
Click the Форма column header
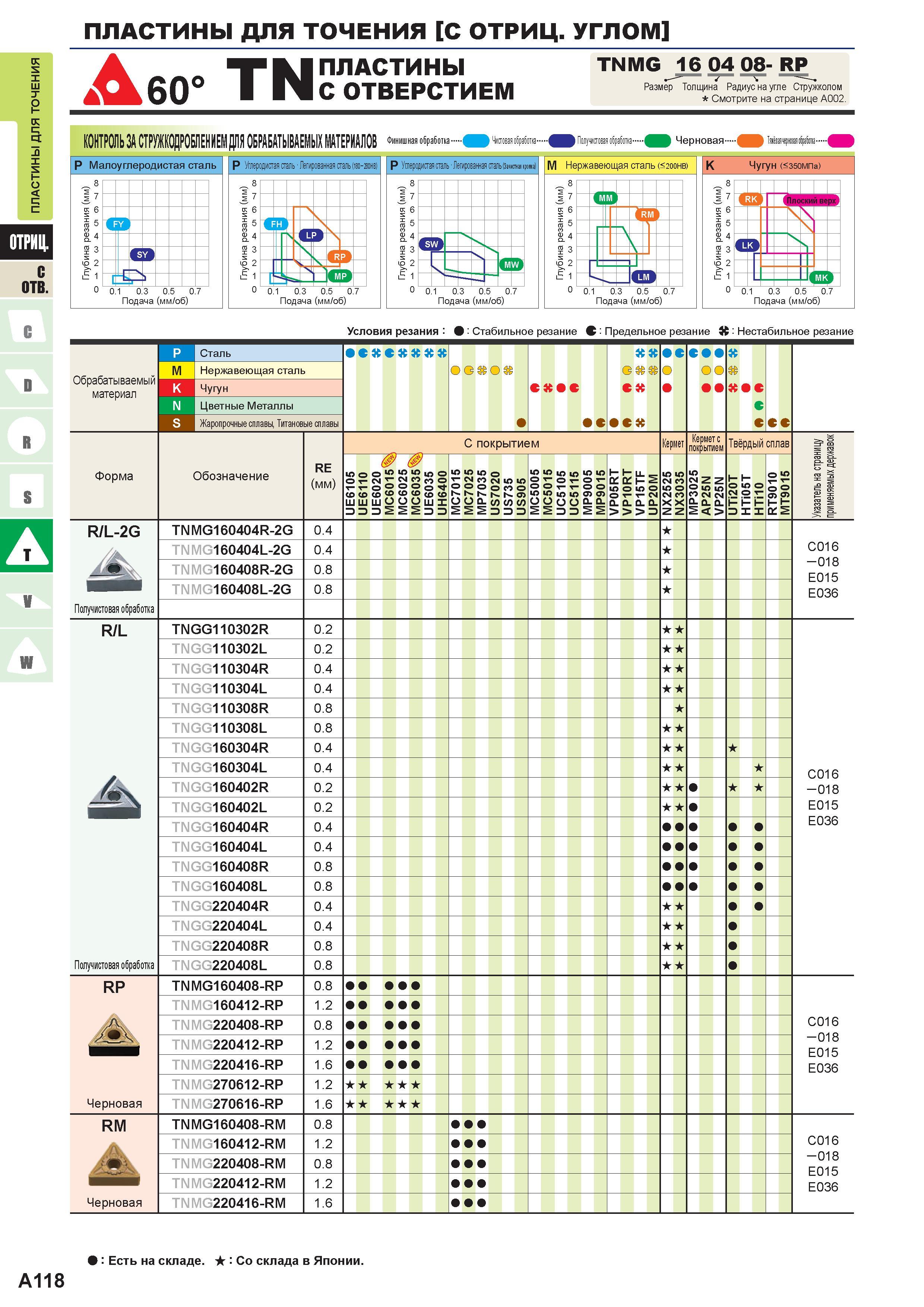(x=114, y=476)
